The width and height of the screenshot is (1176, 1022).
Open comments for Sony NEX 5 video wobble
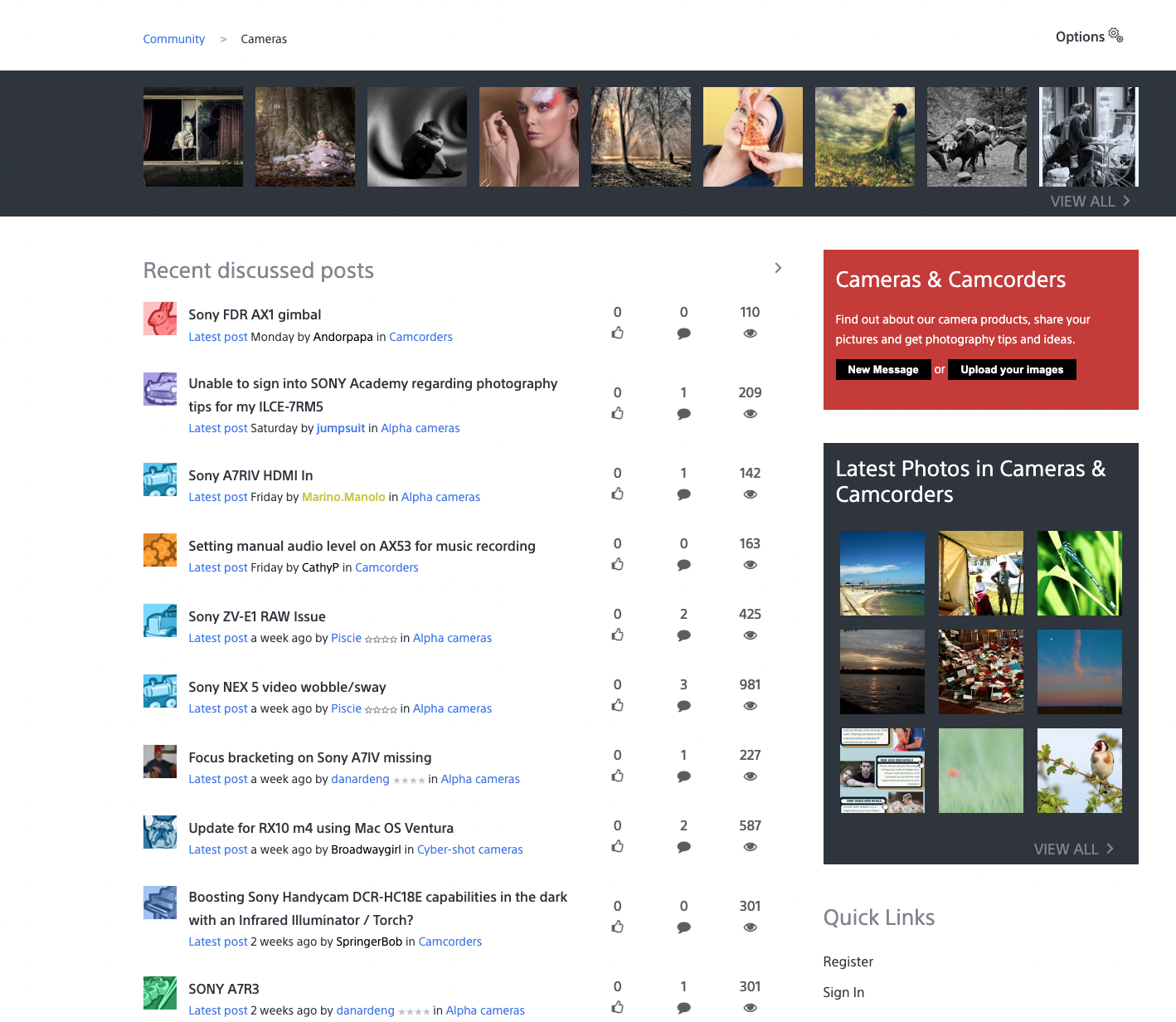tap(684, 706)
